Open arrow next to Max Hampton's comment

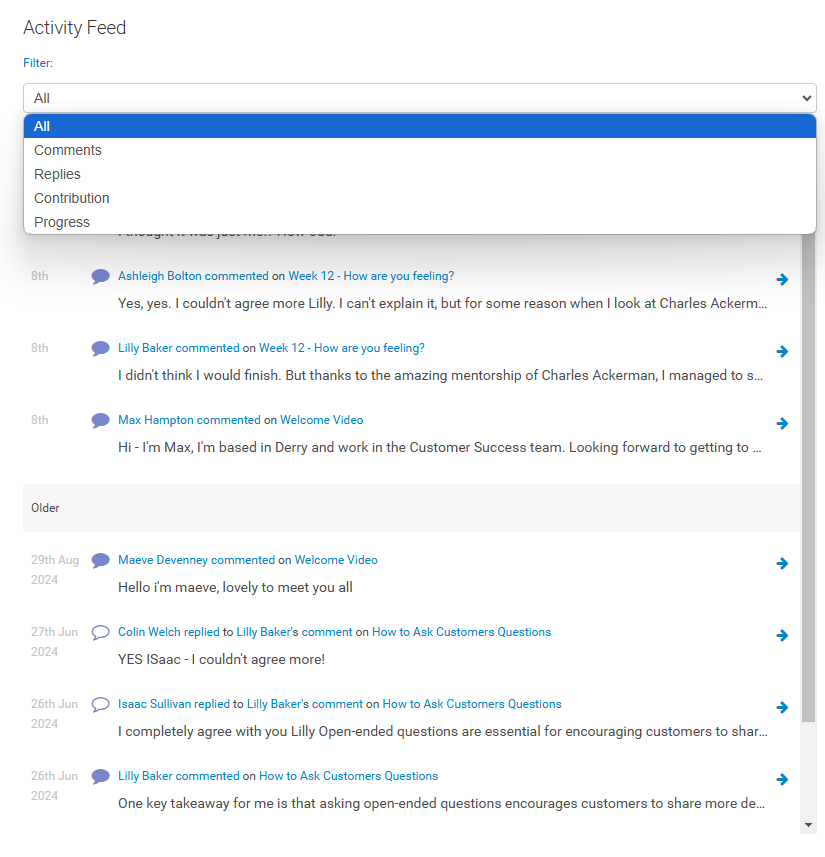pos(782,424)
